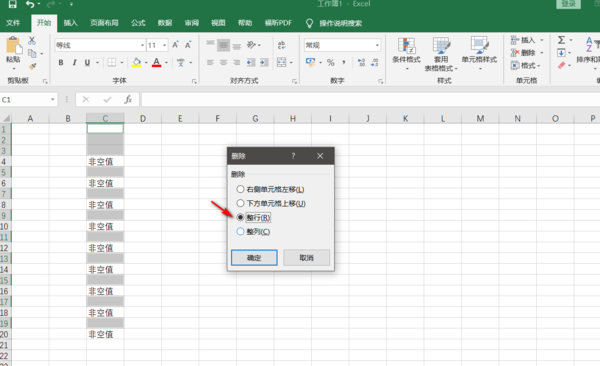Open the font name dropdown
This screenshot has height=366, width=600.
click(142, 45)
